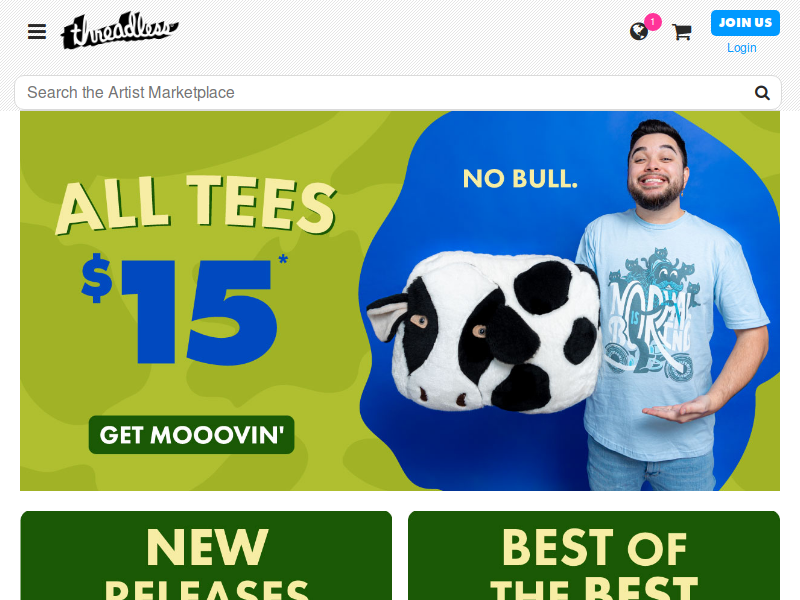Open the BEST OF THE BEST tile
This screenshot has height=600, width=800.
594,556
